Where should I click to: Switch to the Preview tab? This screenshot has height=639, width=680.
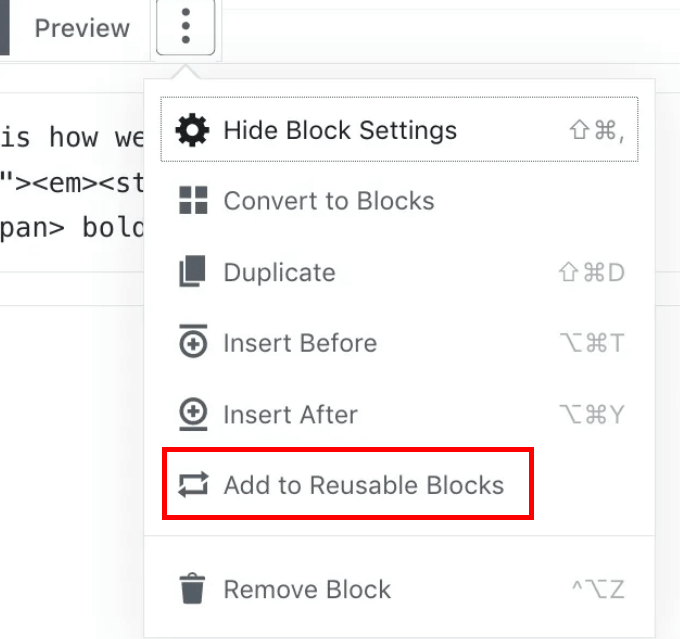pyautogui.click(x=82, y=28)
